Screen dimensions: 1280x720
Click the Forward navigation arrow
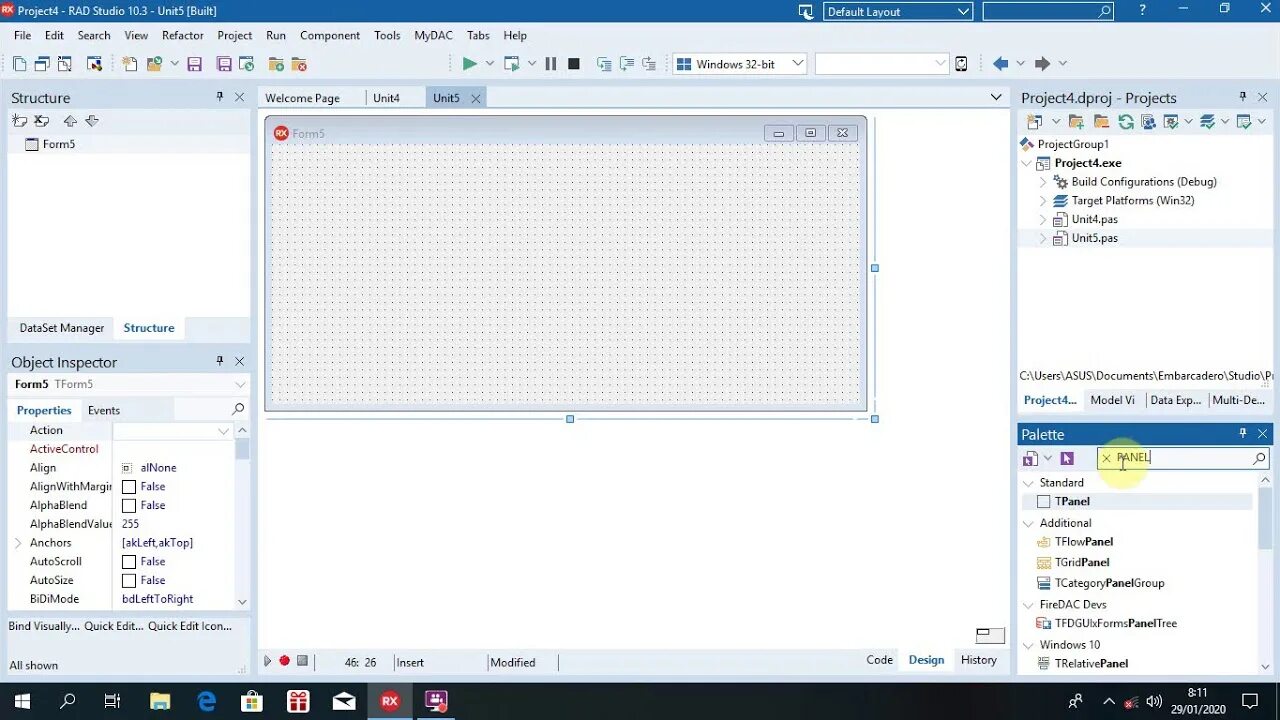click(1042, 64)
